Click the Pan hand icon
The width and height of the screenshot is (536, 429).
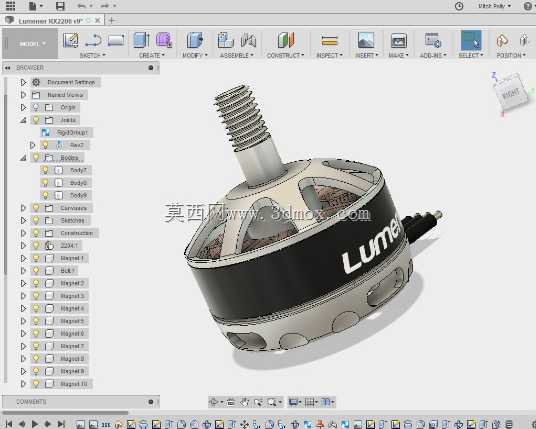(244, 402)
